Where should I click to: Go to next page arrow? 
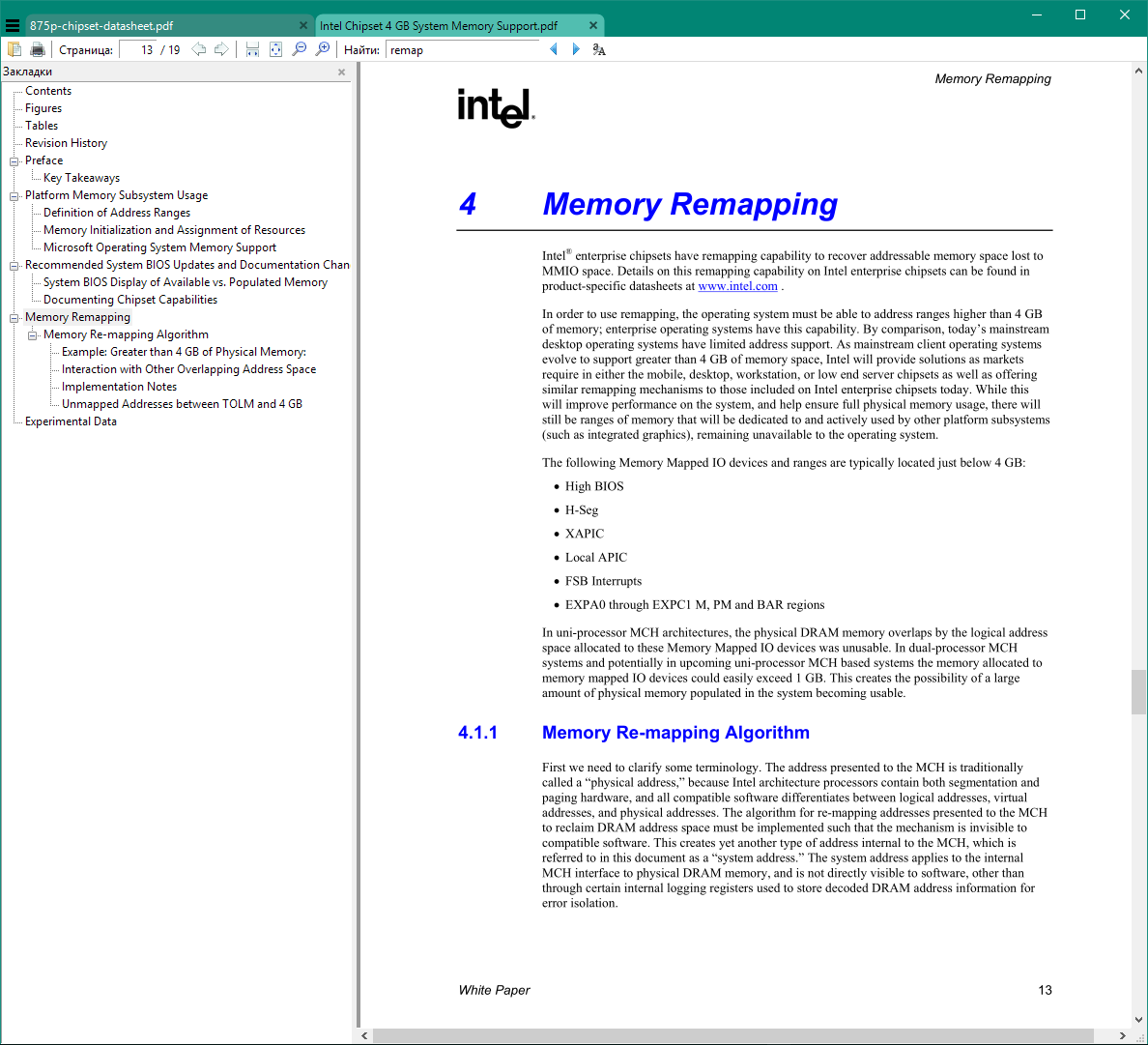[221, 50]
